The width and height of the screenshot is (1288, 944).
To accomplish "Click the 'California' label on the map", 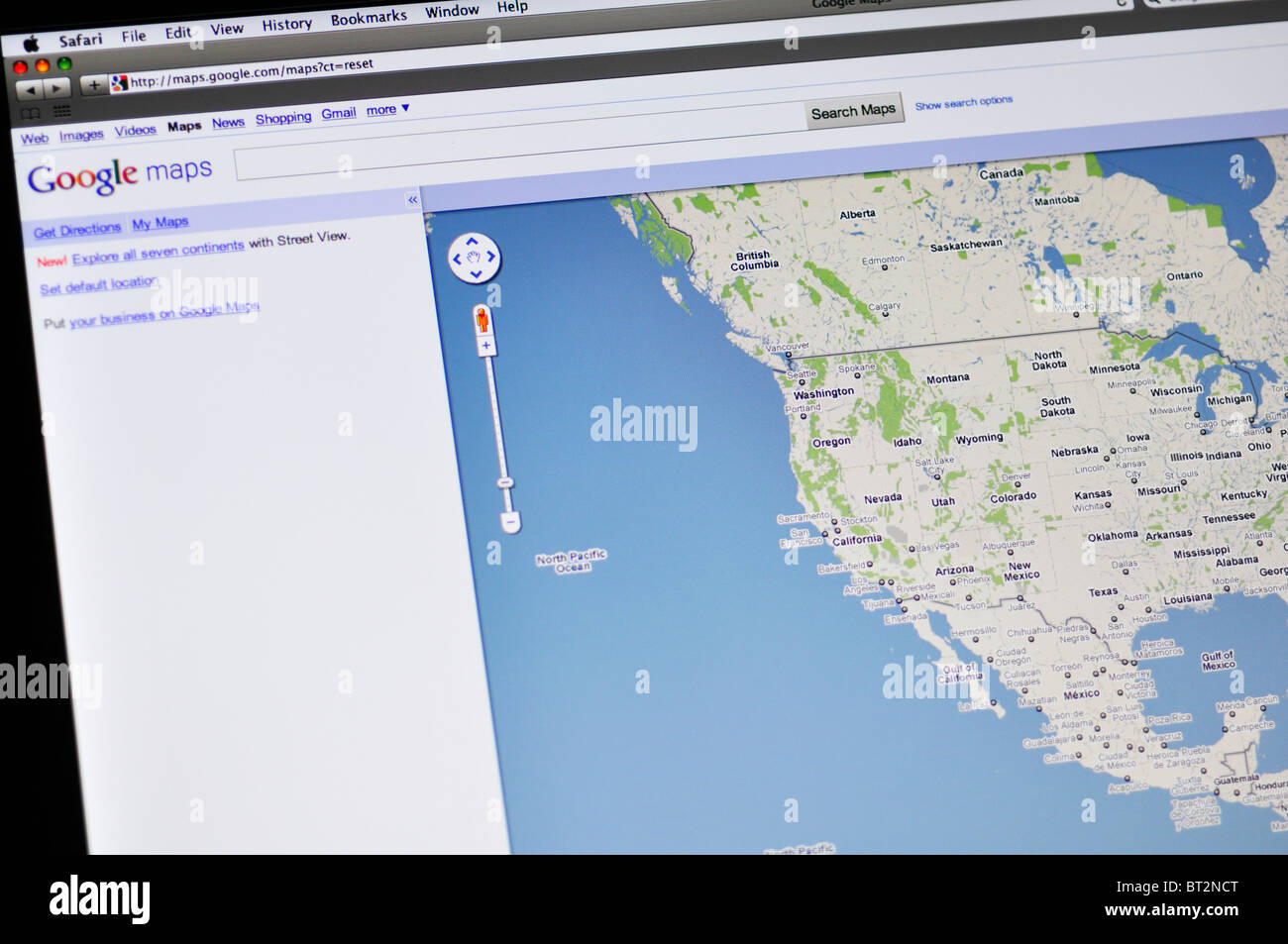I will point(857,541).
